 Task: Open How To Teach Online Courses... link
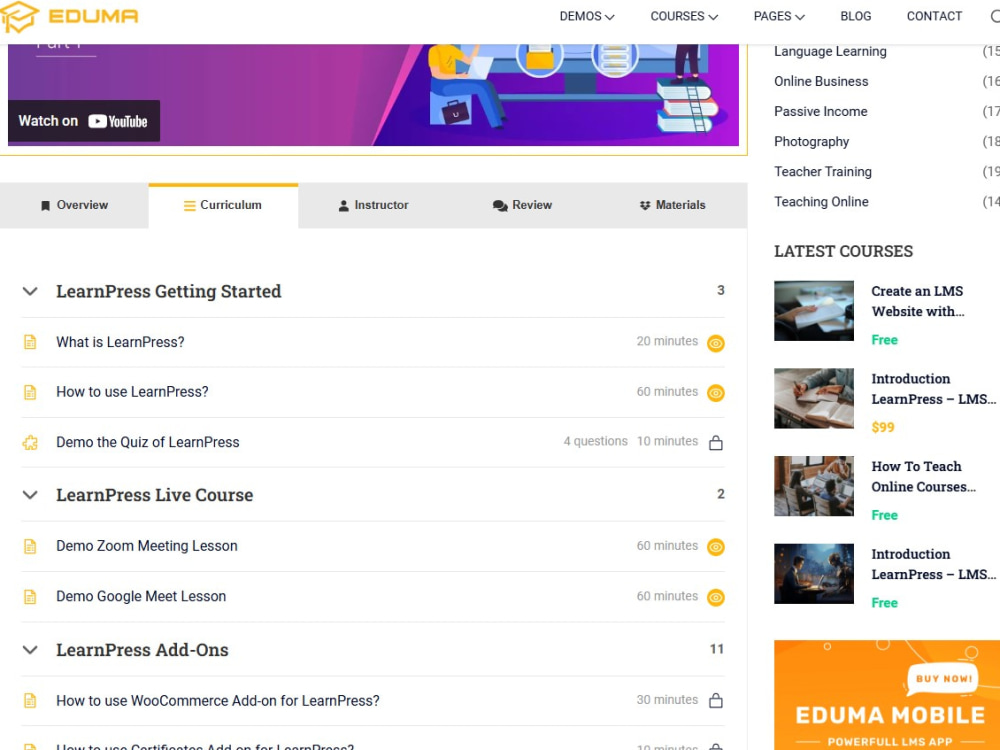[x=923, y=476]
